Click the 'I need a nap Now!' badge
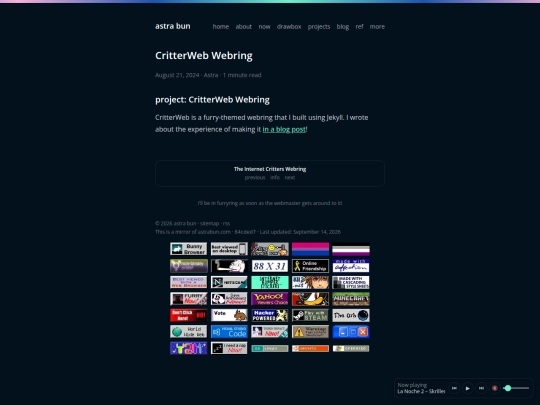This screenshot has width=540, height=405. point(229,348)
